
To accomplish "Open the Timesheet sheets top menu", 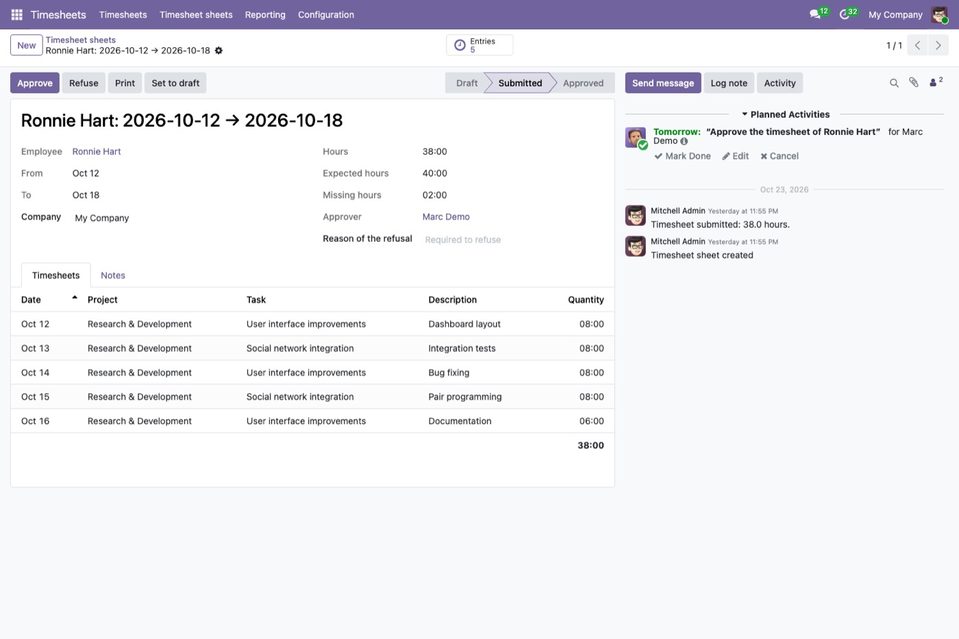I will point(196,15).
